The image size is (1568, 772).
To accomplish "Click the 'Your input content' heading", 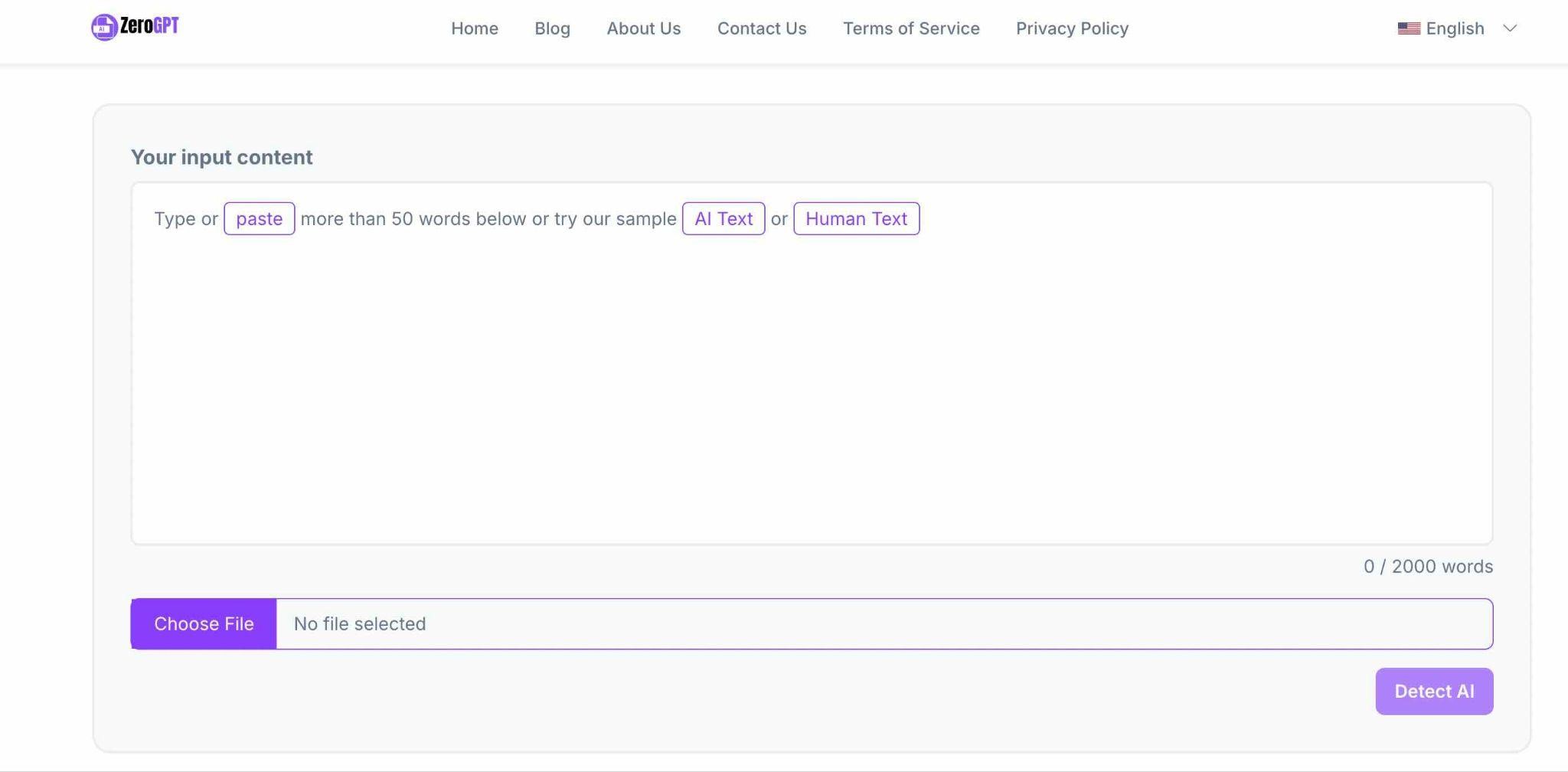I will point(221,157).
